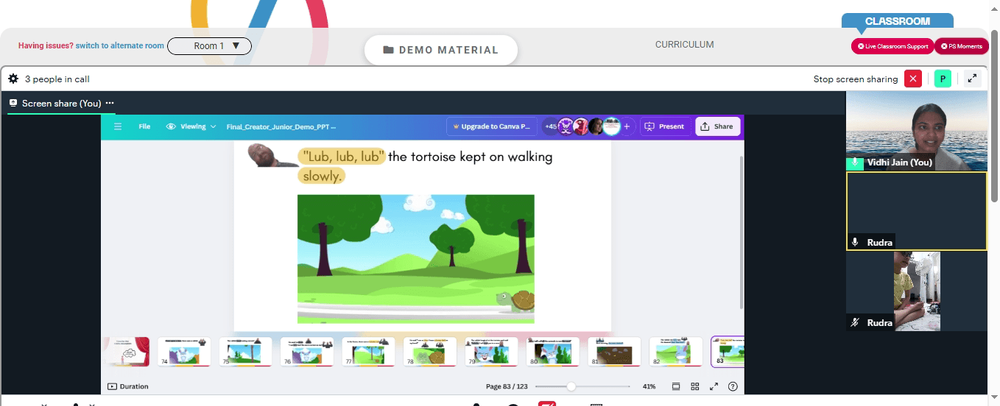Toggle Vidhi Jain microphone icon
This screenshot has width=1000, height=406.
coord(855,163)
